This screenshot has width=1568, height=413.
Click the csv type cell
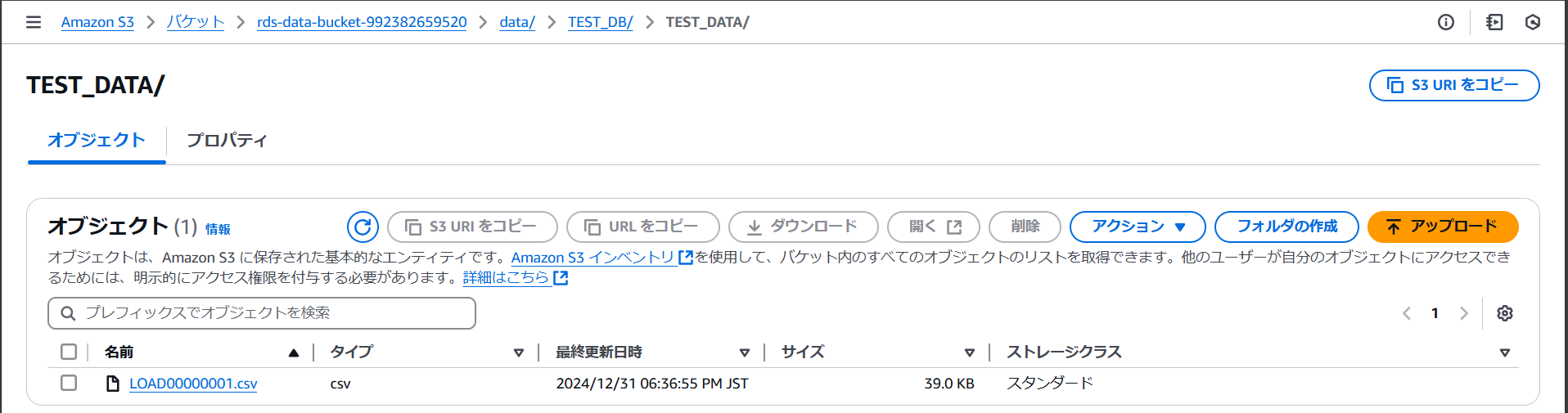pos(340,384)
